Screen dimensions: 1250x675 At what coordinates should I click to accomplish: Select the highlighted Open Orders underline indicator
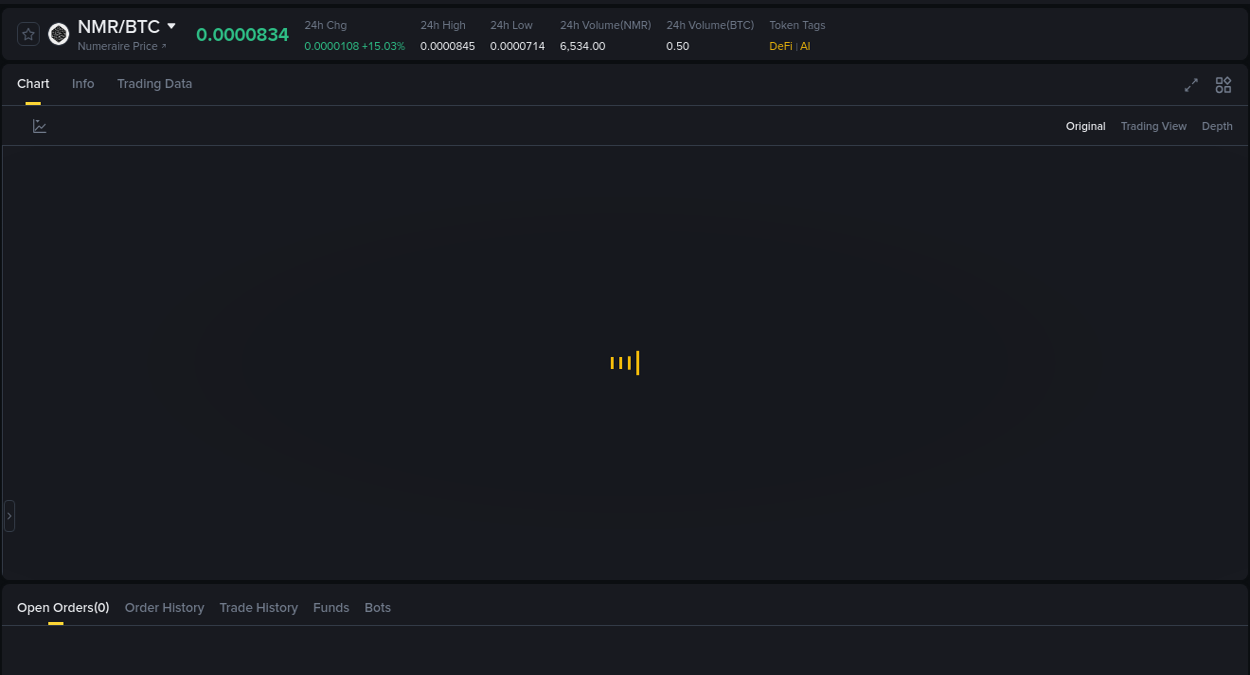coord(54,623)
